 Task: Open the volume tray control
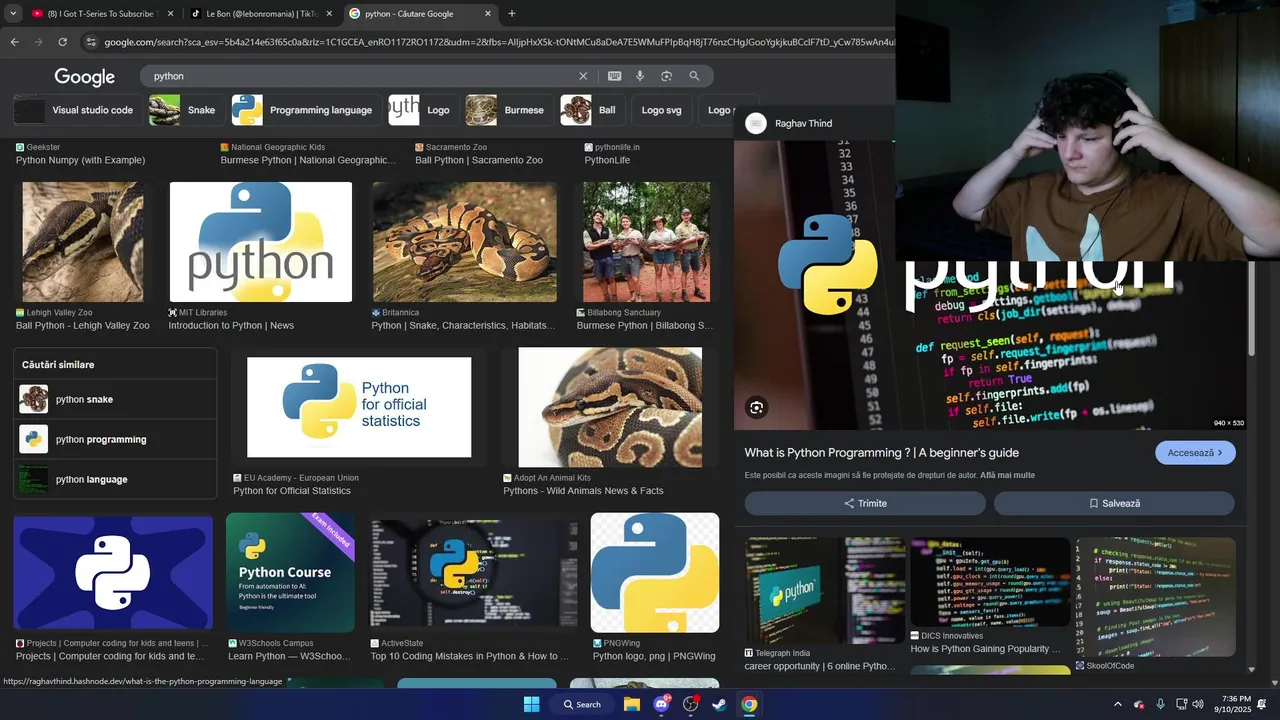(x=1198, y=705)
